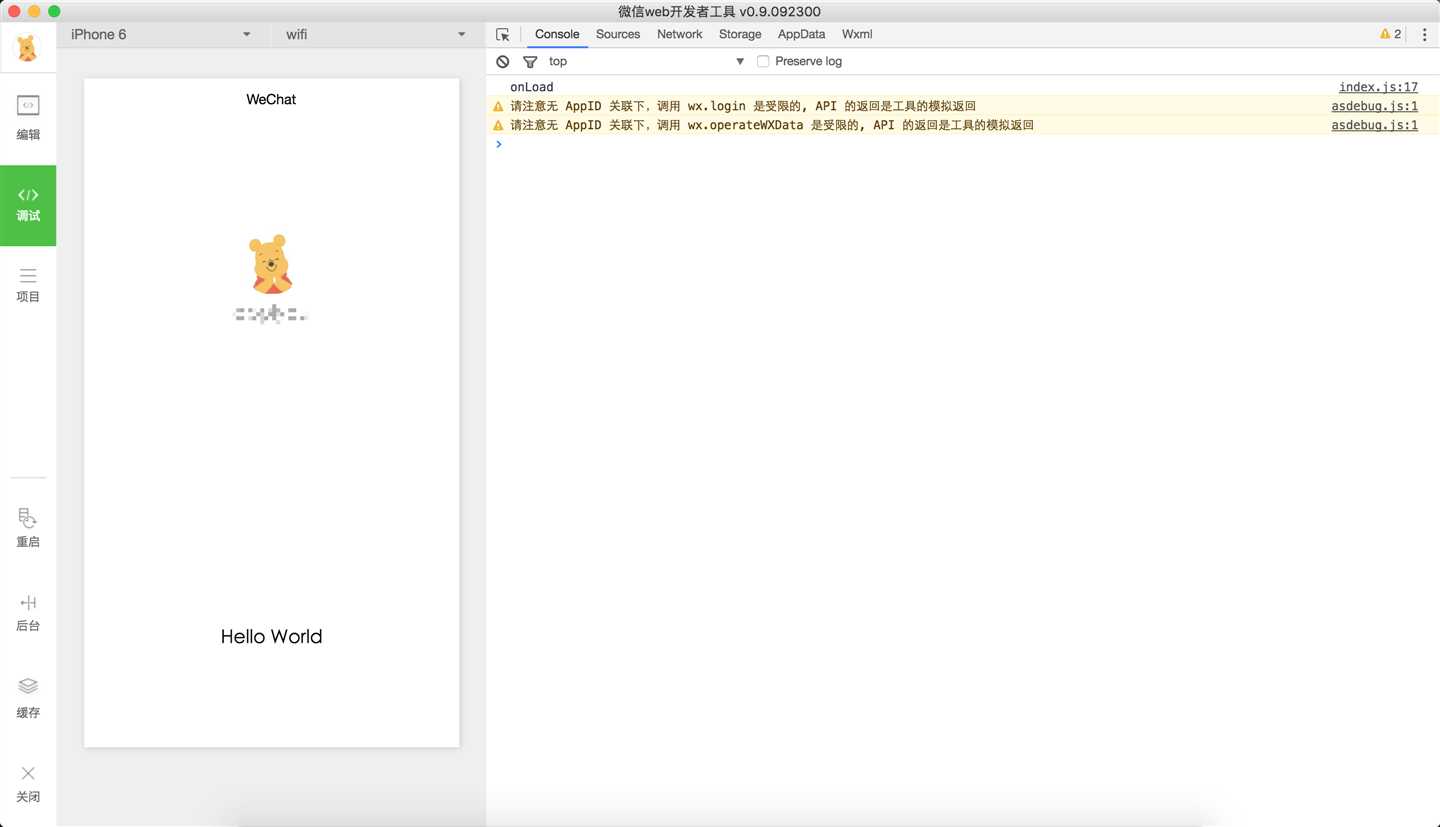
Task: Click the warning icon on the wx.operateWXData message
Action: [498, 125]
